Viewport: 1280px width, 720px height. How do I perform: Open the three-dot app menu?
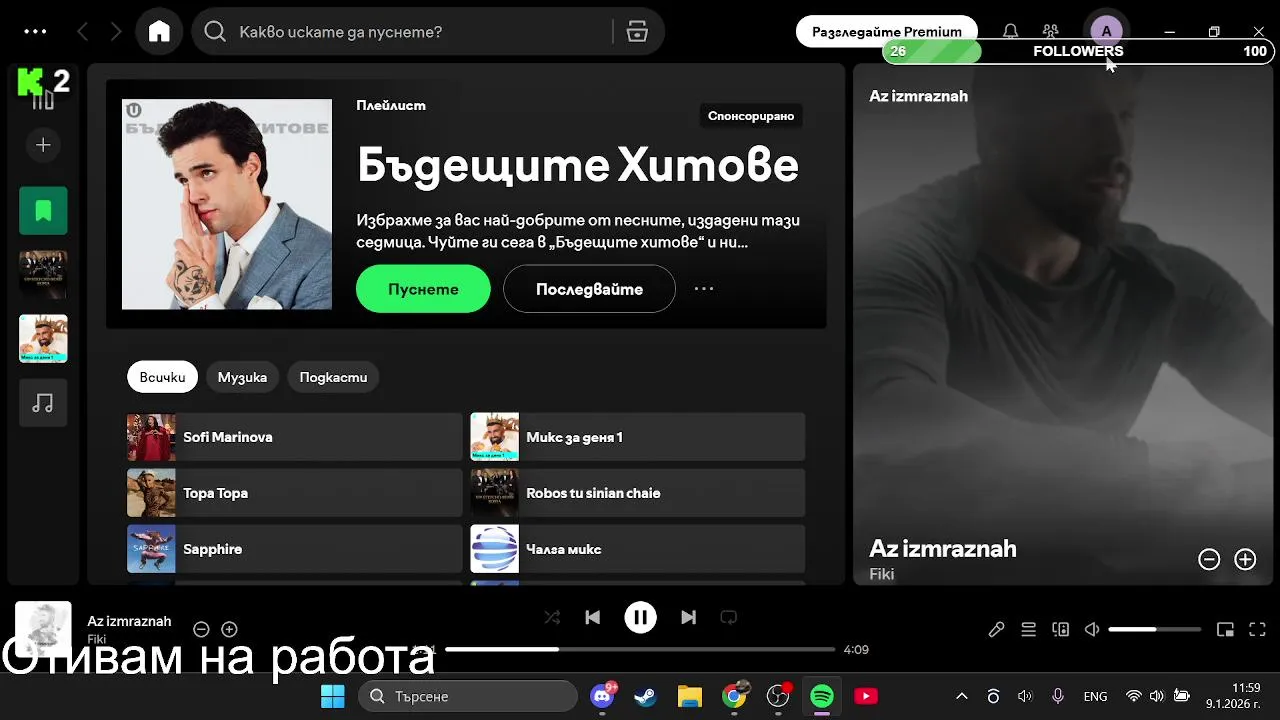[35, 31]
